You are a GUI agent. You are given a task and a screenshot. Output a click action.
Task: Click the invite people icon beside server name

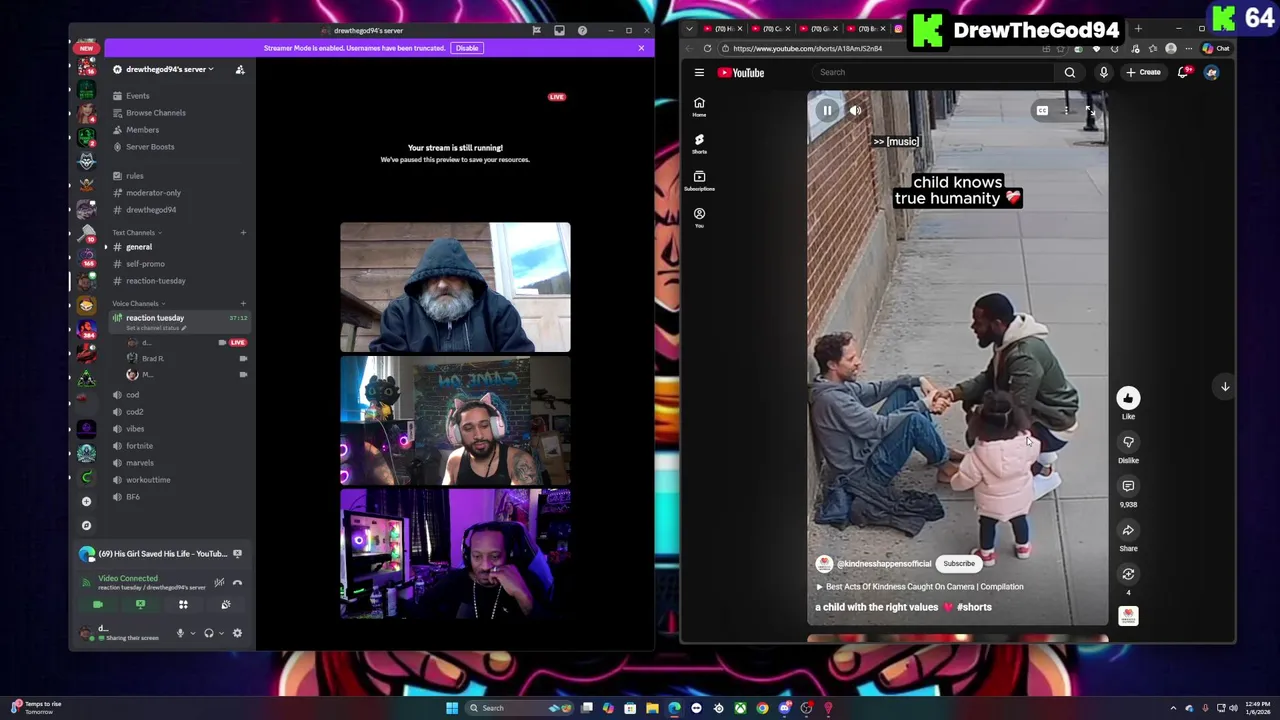[x=240, y=69]
